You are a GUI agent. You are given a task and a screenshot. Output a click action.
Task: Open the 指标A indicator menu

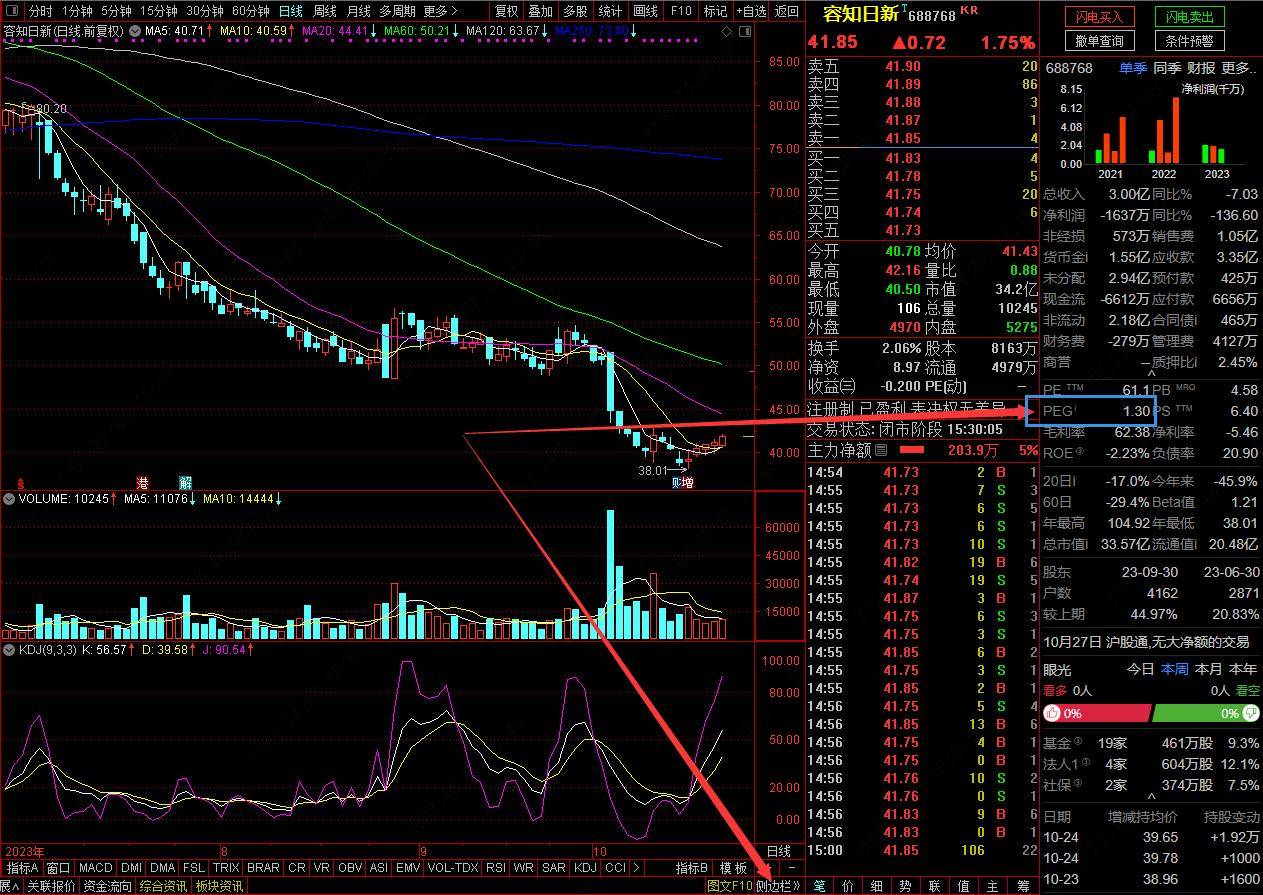22,868
